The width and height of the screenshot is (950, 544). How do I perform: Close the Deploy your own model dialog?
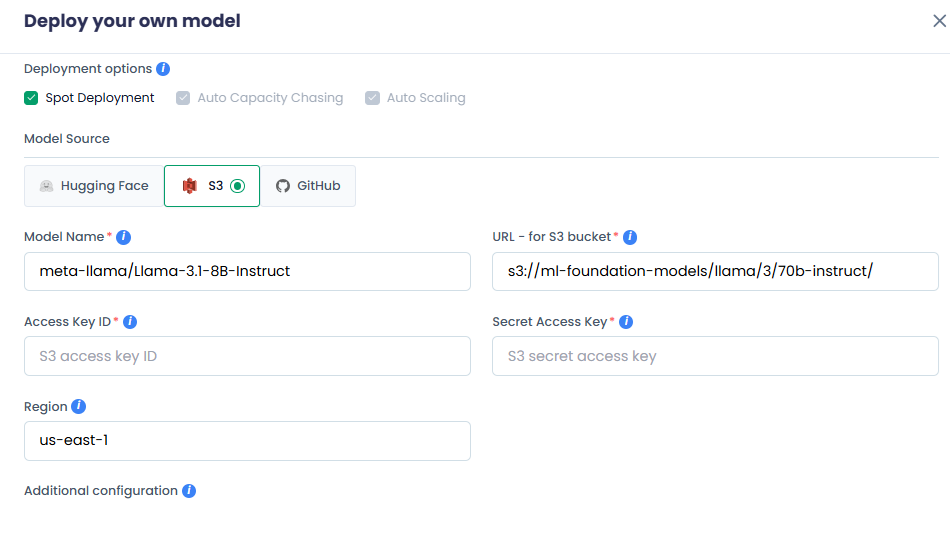click(x=939, y=21)
